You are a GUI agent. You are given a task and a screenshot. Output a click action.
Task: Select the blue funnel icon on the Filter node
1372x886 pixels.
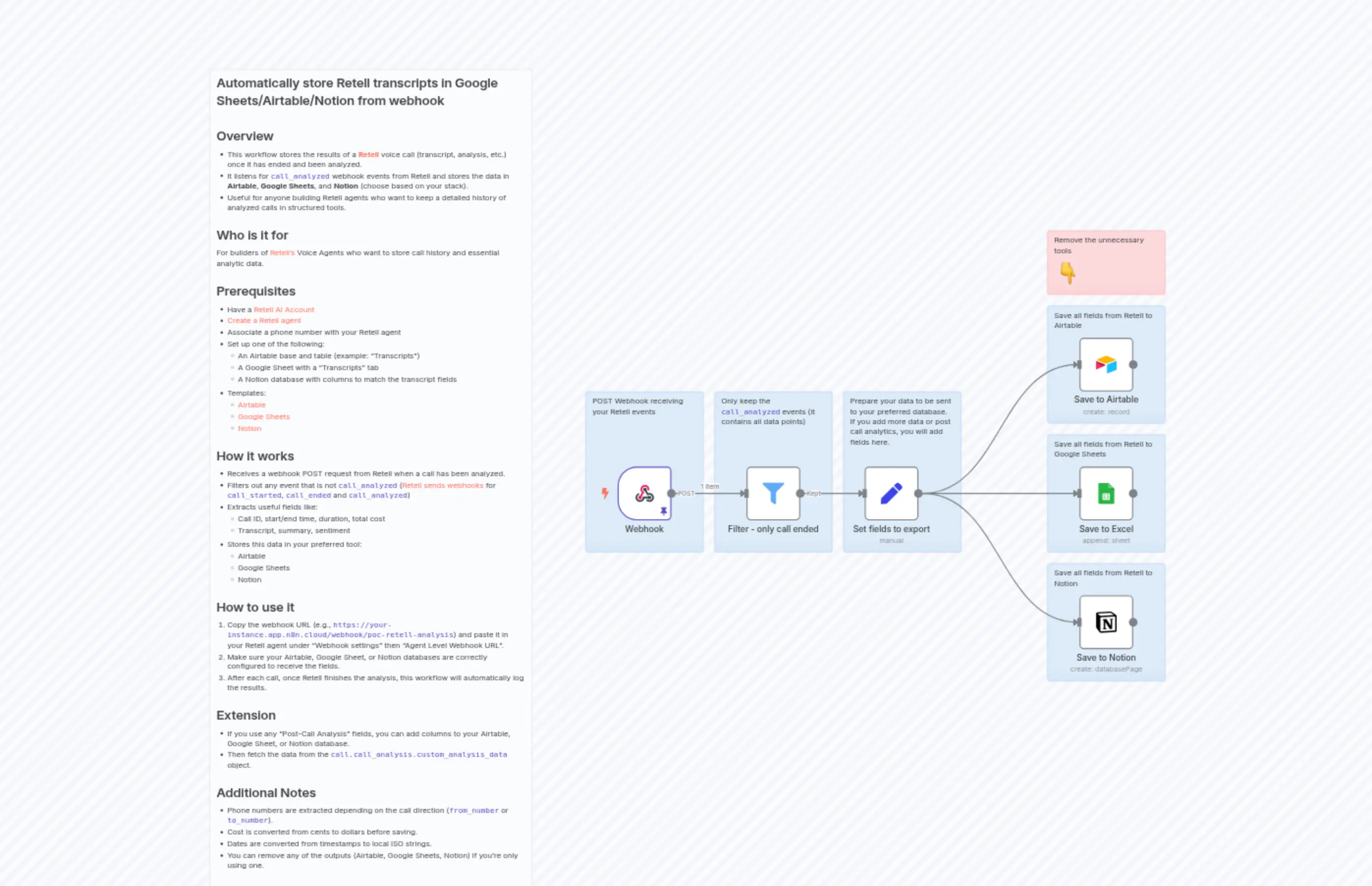click(772, 492)
